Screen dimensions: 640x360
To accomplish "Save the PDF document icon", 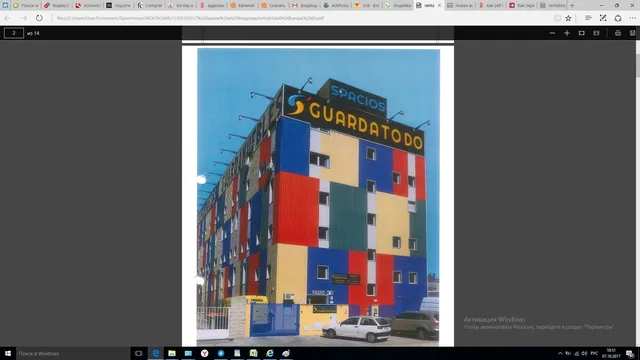I will pyautogui.click(x=632, y=33).
